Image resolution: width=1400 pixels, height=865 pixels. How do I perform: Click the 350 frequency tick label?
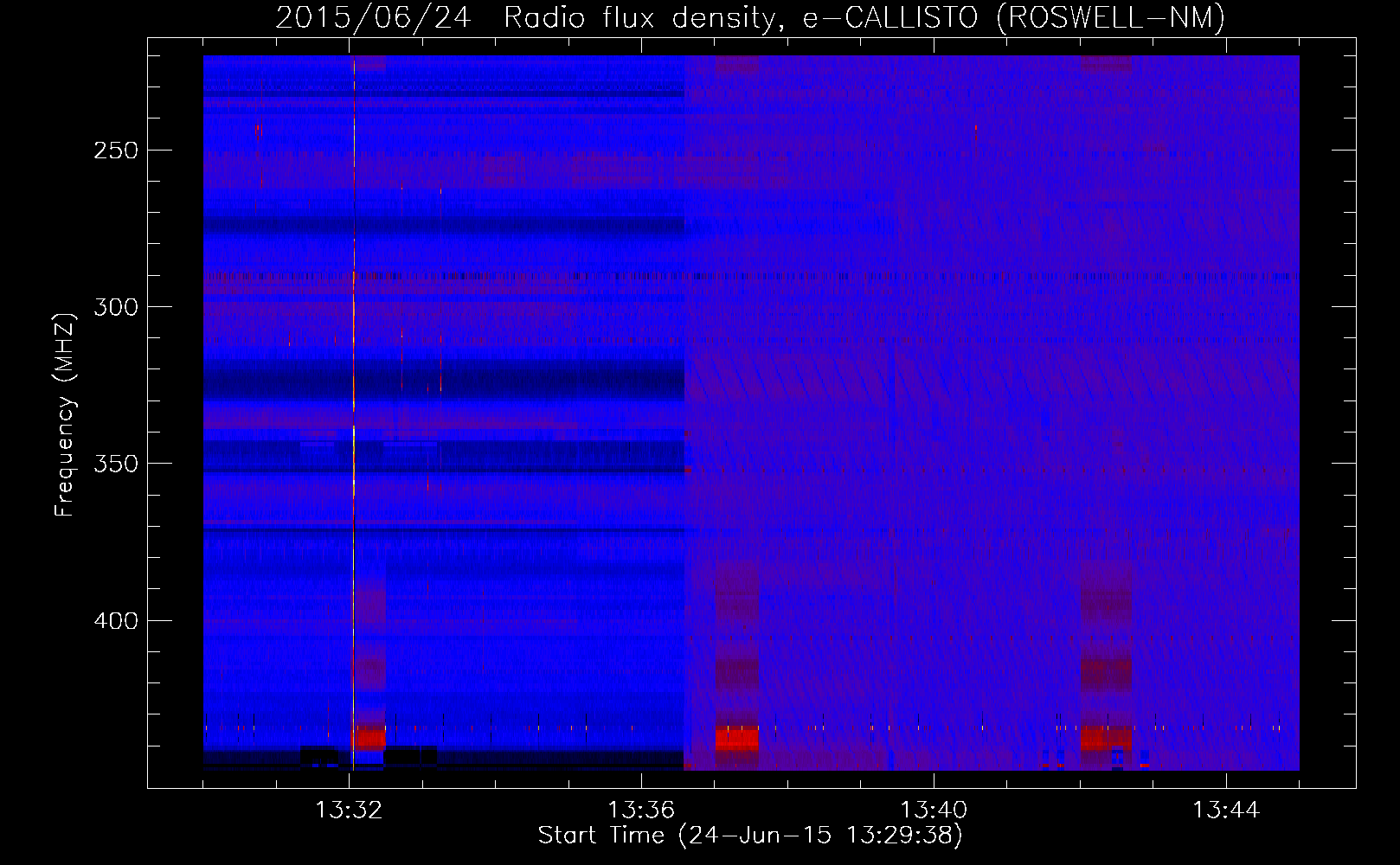pyautogui.click(x=116, y=464)
